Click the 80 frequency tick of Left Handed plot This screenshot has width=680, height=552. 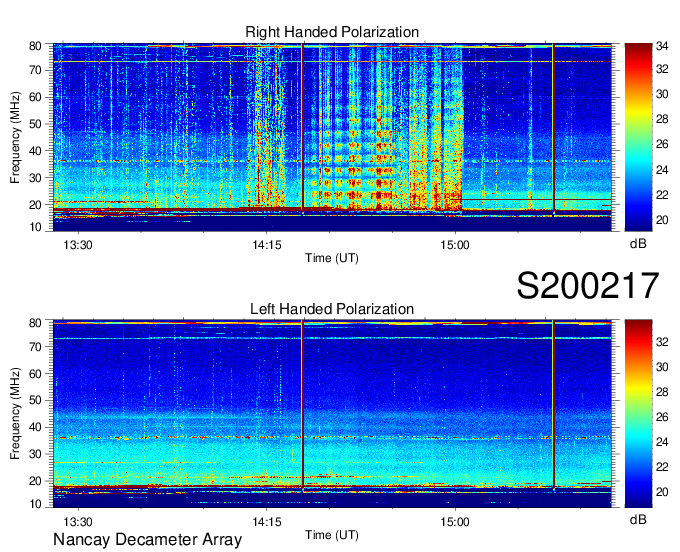click(35, 323)
